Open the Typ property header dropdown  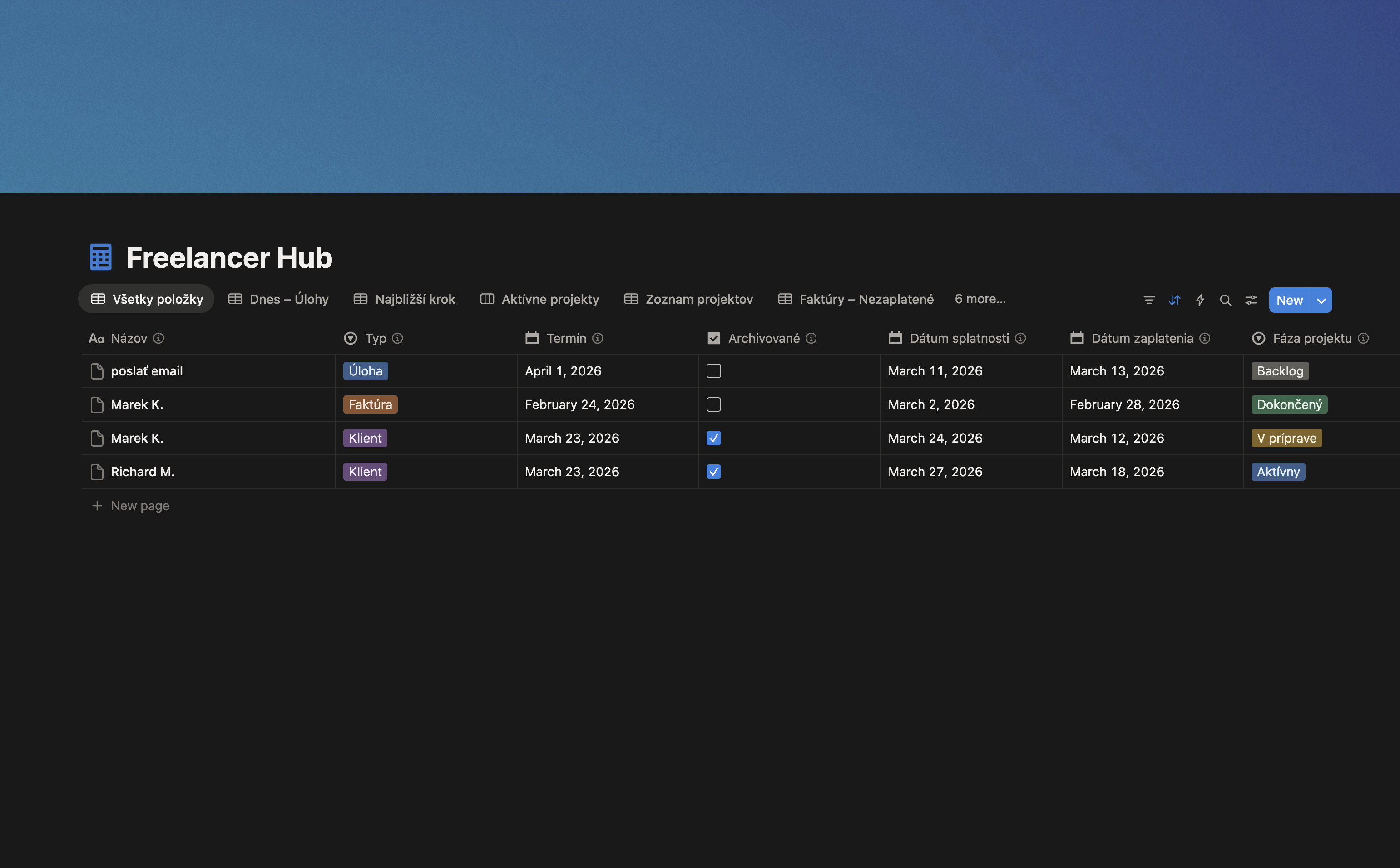351,338
